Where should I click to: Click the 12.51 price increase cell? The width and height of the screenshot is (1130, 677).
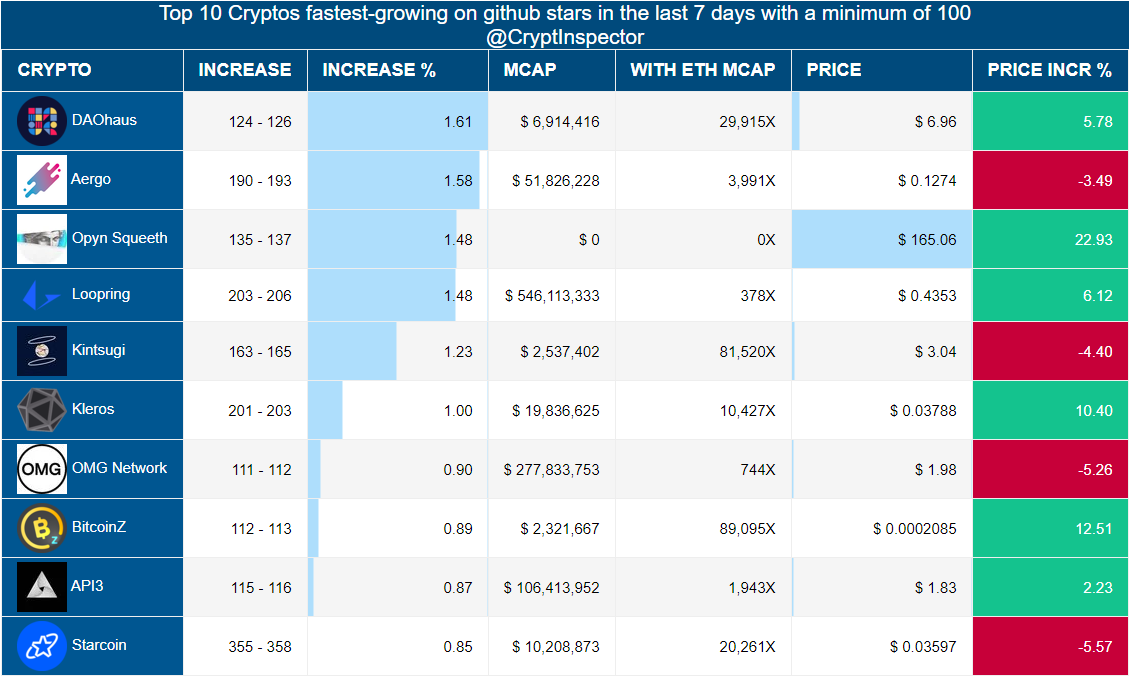pyautogui.click(x=1050, y=528)
